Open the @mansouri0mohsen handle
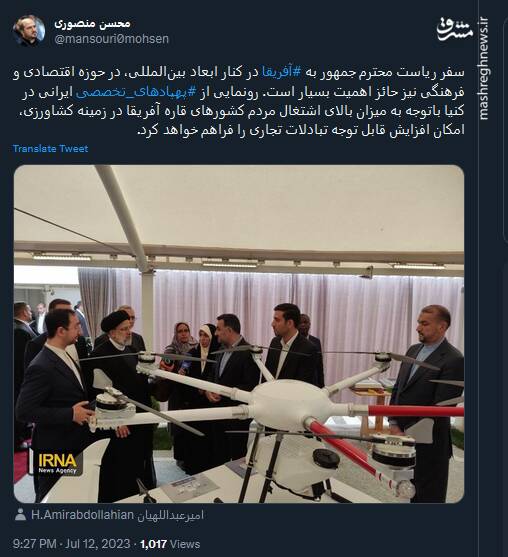The width and height of the screenshot is (508, 557). point(112,39)
